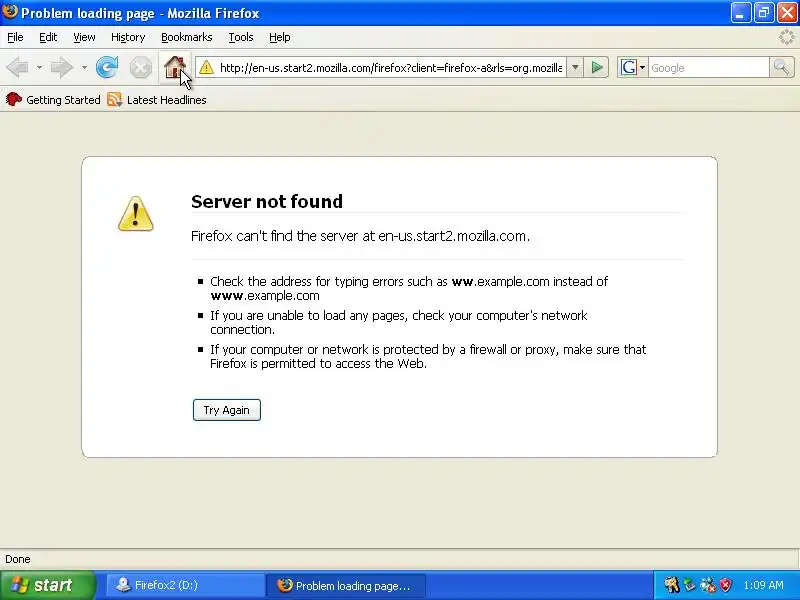This screenshot has height=600, width=800.
Task: Open the Bookmarks menu
Action: [x=187, y=37]
